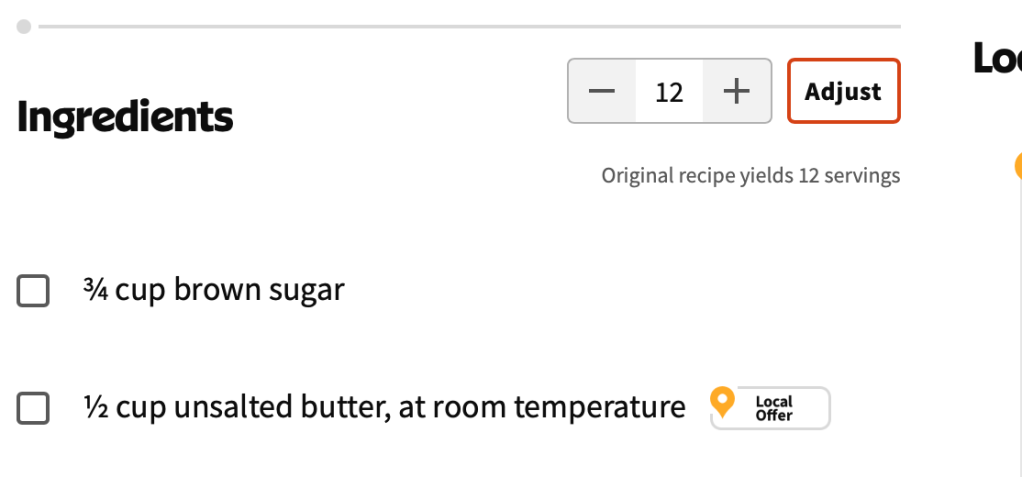Screen dimensions: 1022x477
Task: Click the word 'Offer' in the badge
Action: click(x=774, y=416)
